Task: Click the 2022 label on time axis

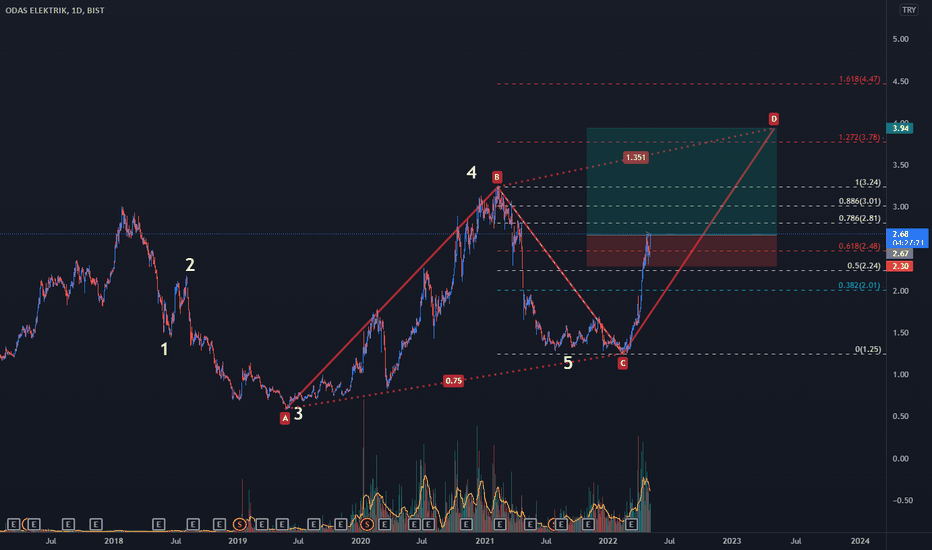Action: point(607,541)
